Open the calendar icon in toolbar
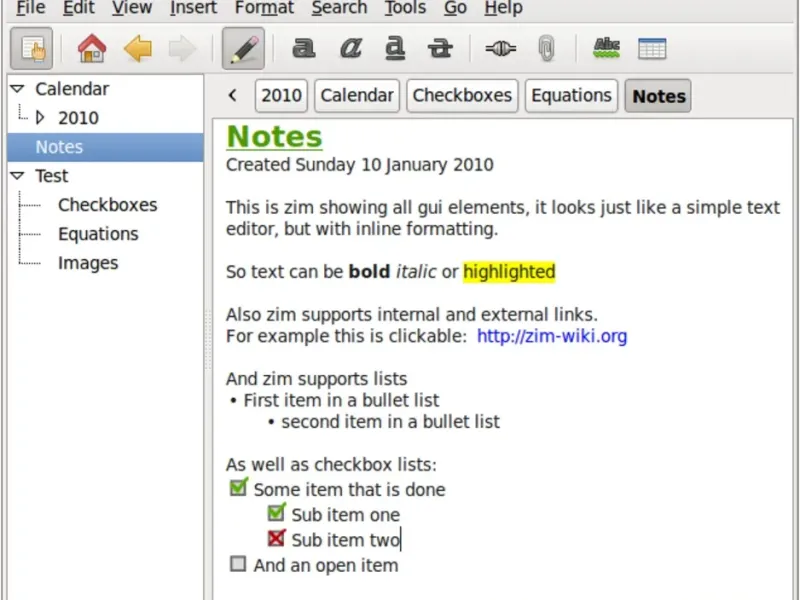The width and height of the screenshot is (800, 600). tap(652, 49)
